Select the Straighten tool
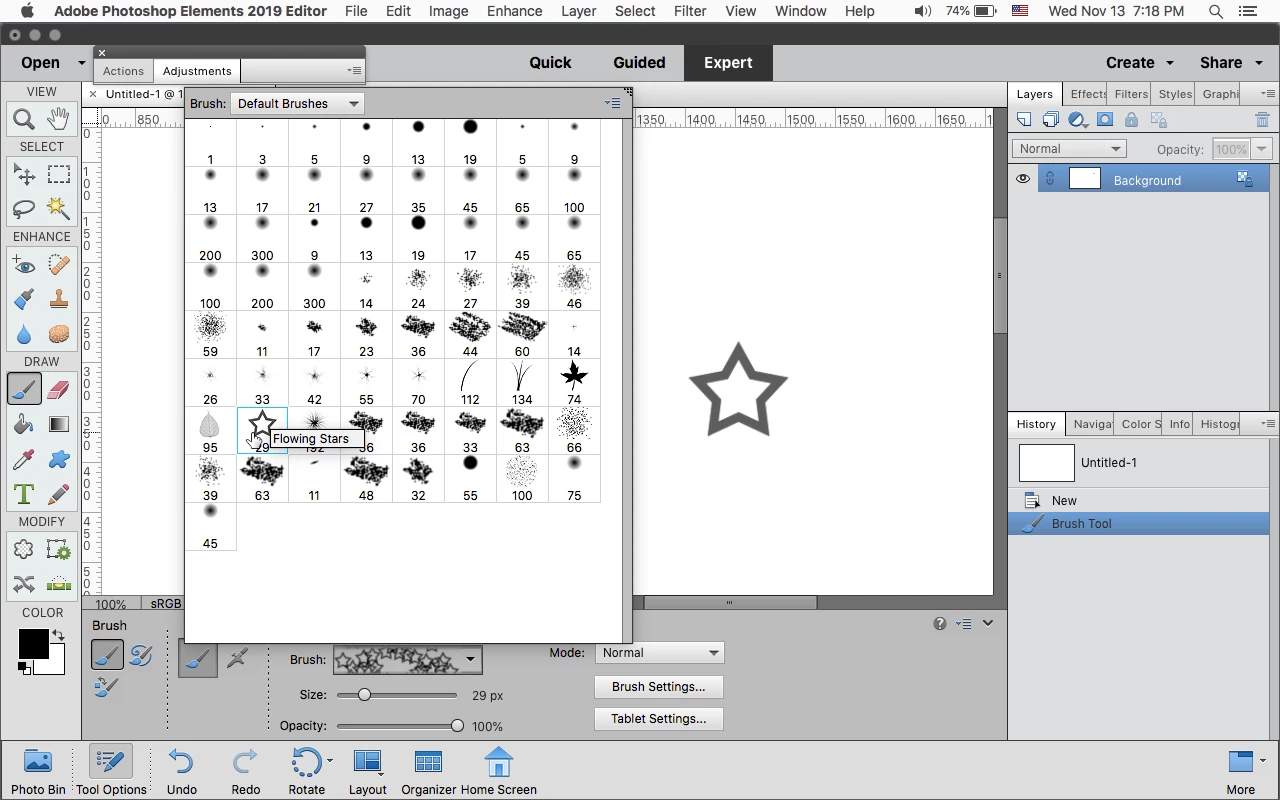The height and width of the screenshot is (800, 1280). point(59,583)
